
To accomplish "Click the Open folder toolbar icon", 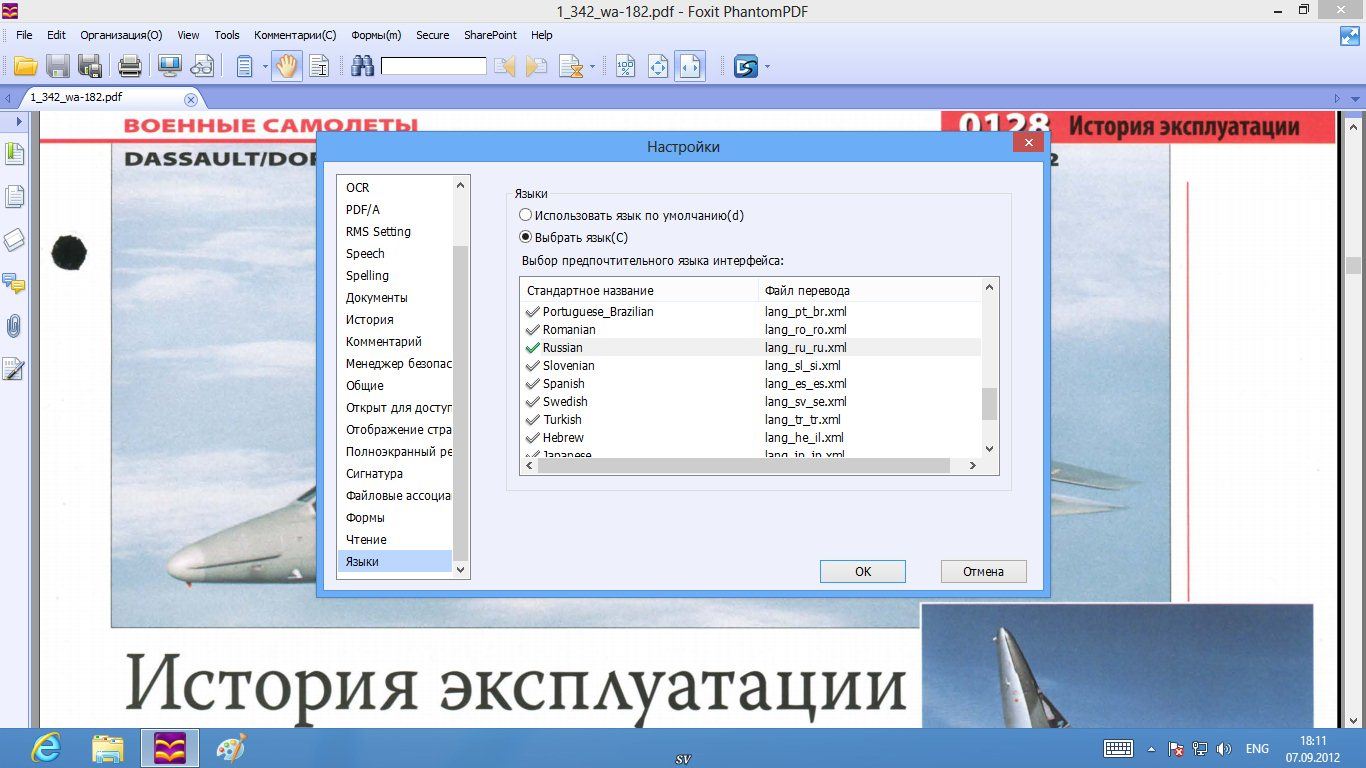I will (x=25, y=67).
